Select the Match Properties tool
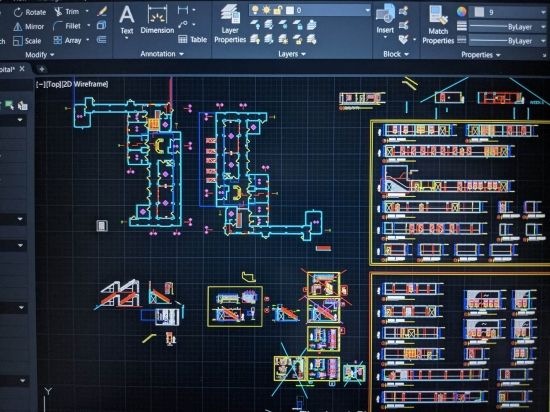This screenshot has height=412, width=550. (438, 25)
